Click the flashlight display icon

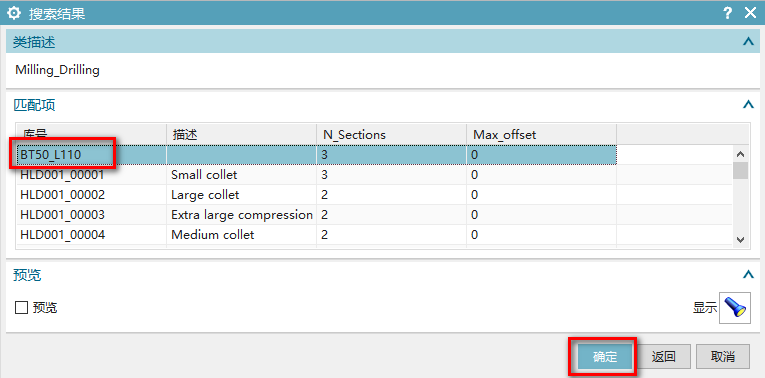point(735,308)
